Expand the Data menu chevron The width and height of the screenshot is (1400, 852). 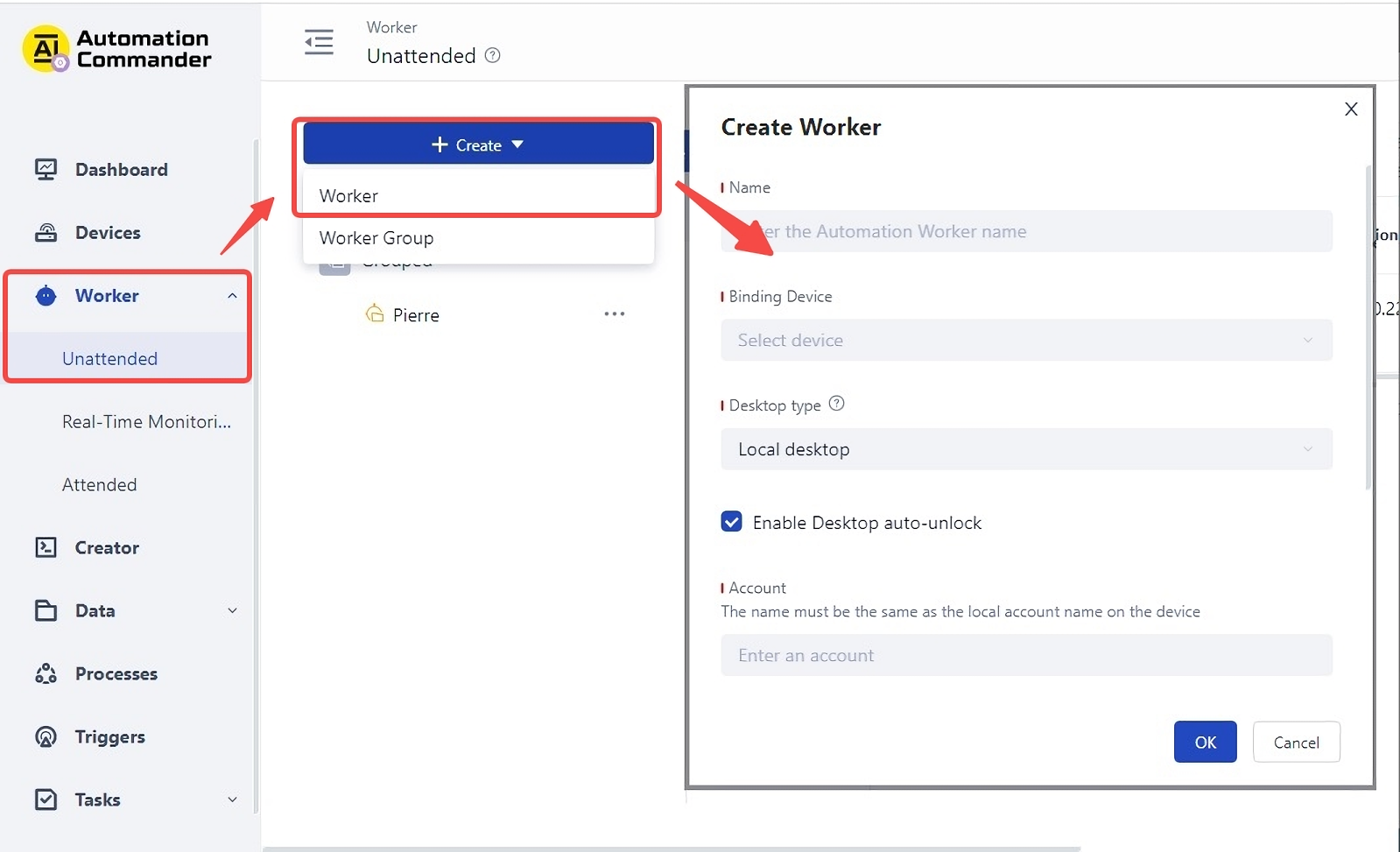pos(232,610)
